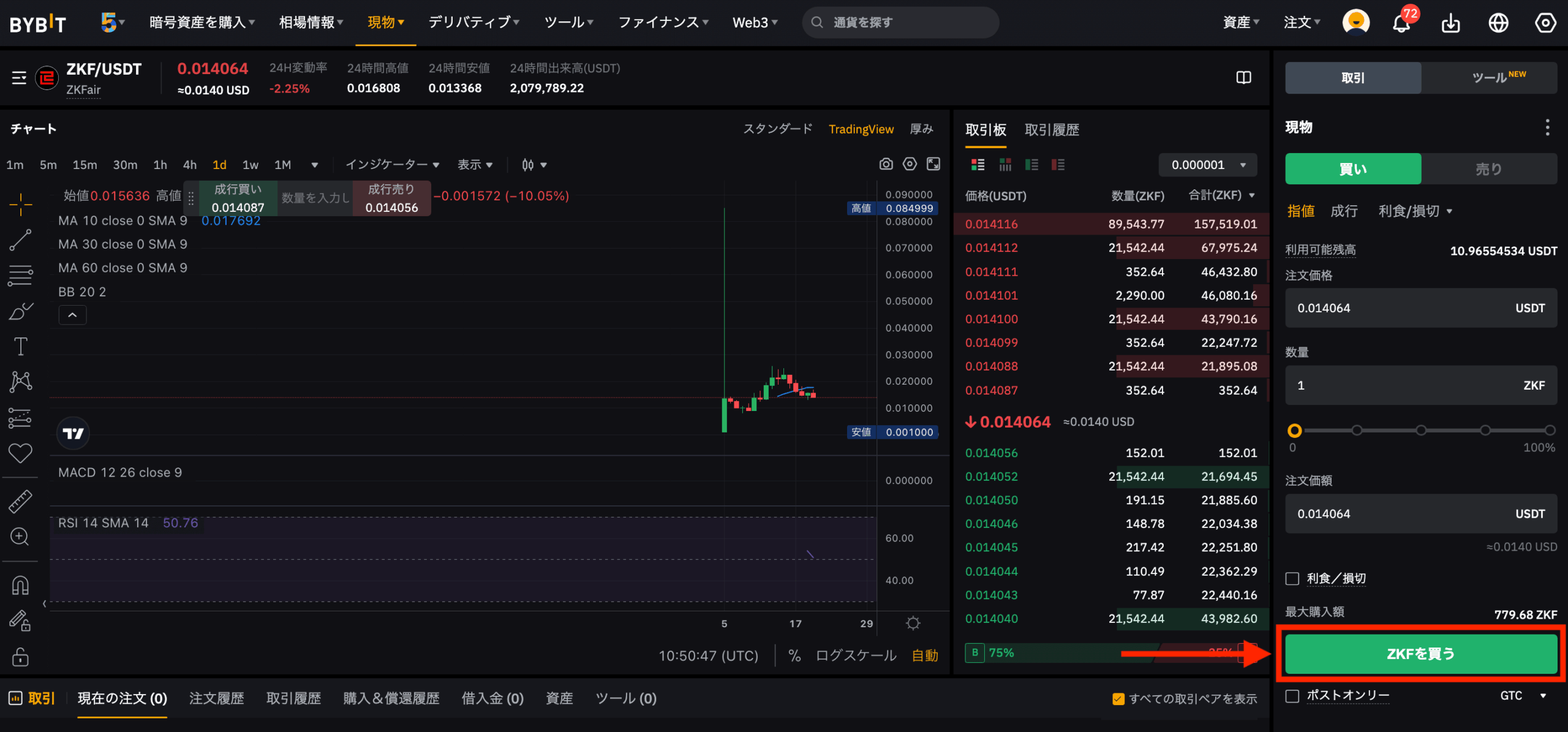This screenshot has width=1568, height=732.
Task: Open the 注文履歴 tab
Action: 216,699
